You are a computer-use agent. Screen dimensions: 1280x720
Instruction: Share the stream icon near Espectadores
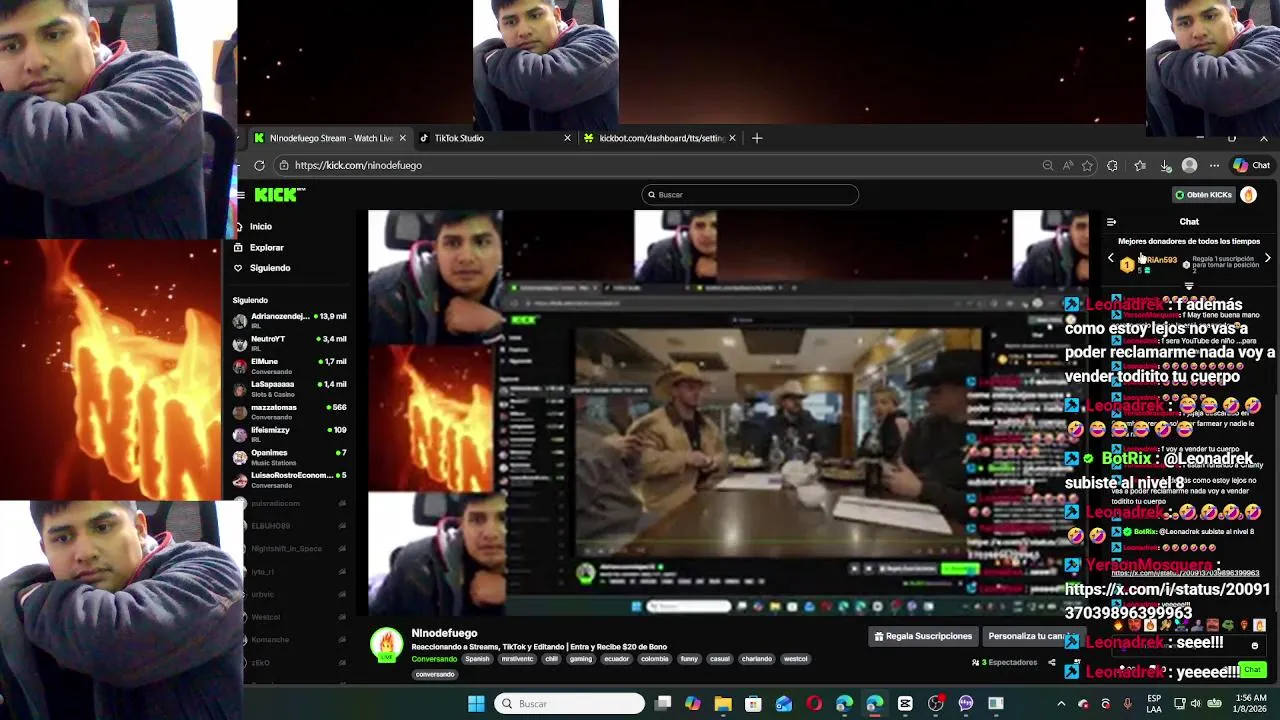click(x=1051, y=662)
